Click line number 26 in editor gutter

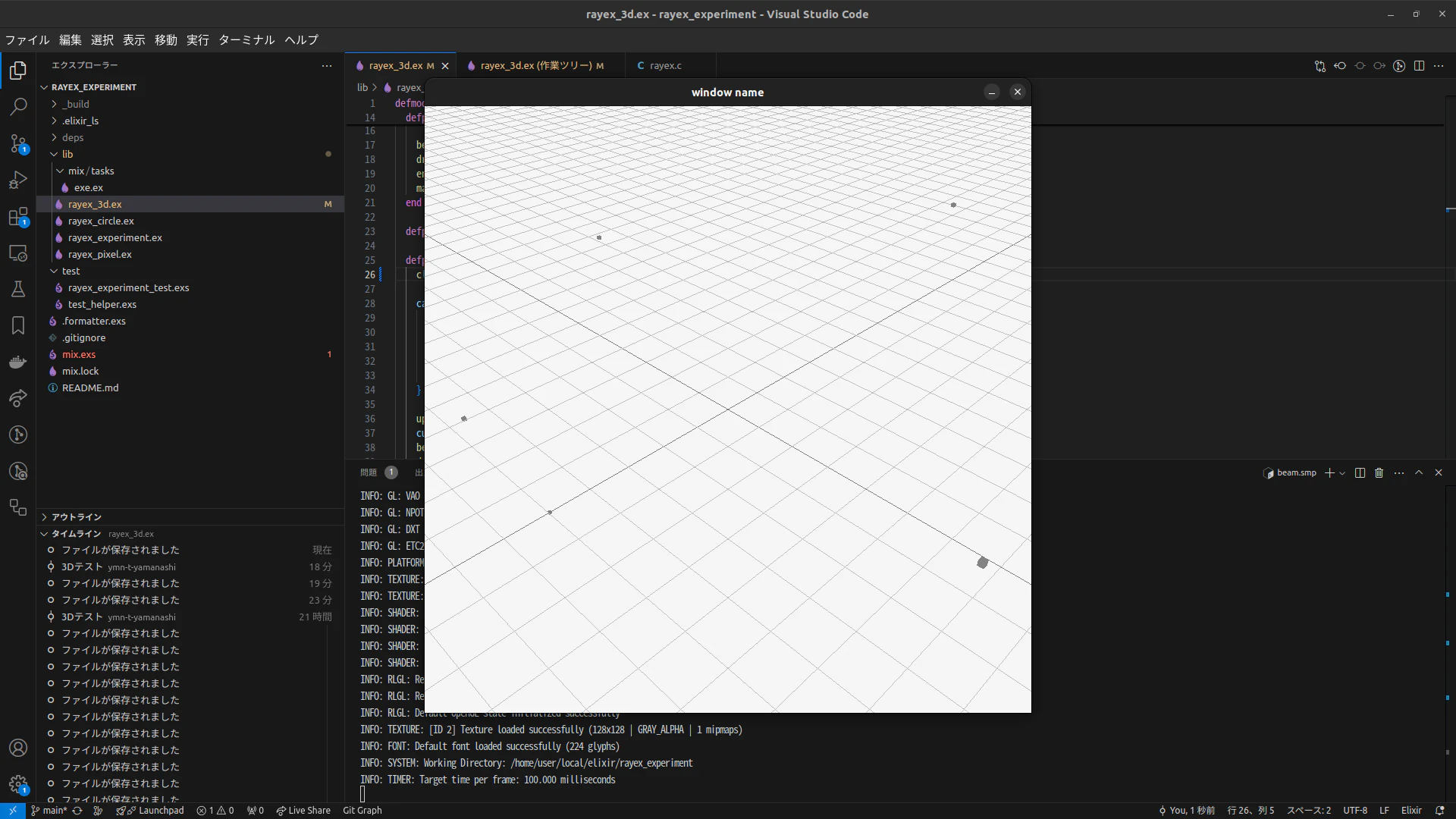click(370, 275)
